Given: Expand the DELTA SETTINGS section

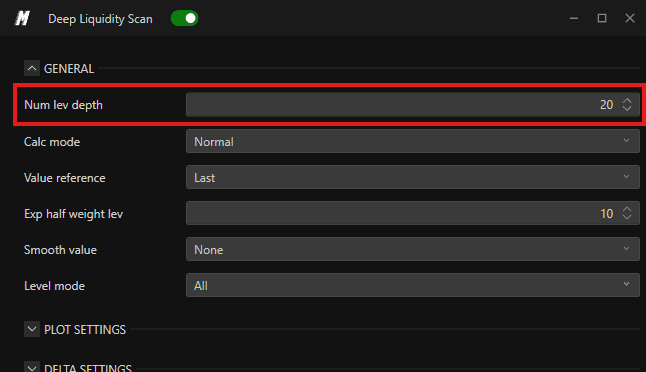Looking at the screenshot, I should pyautogui.click(x=32, y=367).
